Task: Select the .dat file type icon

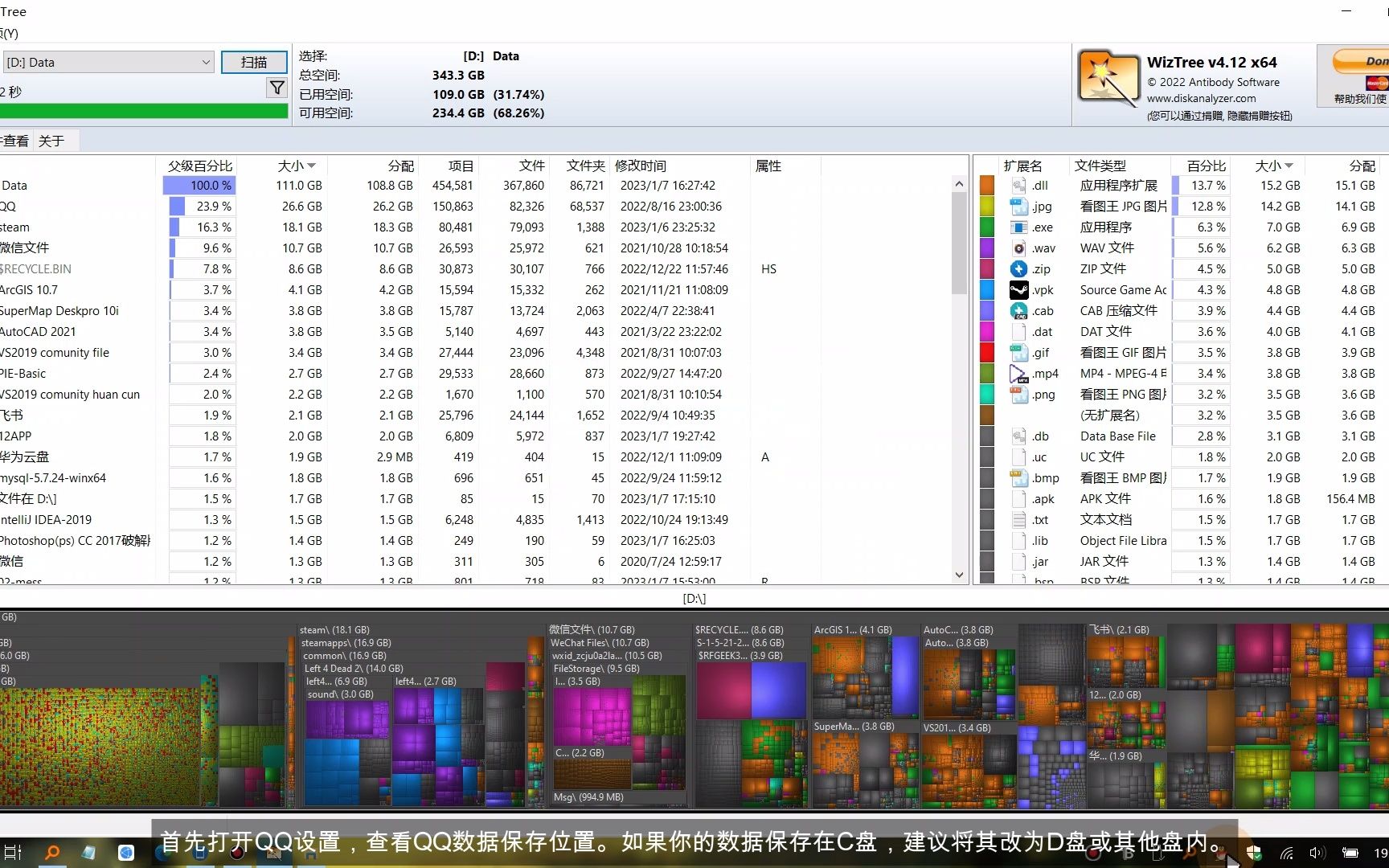Action: (1019, 332)
